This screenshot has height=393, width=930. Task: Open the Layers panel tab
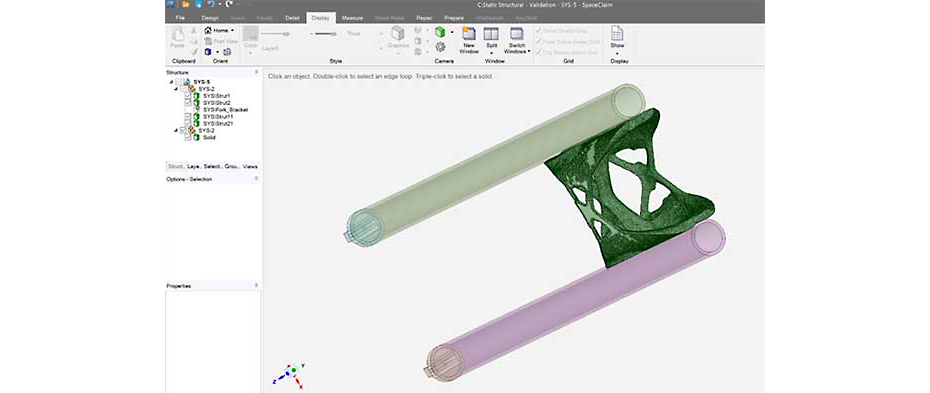tap(194, 167)
